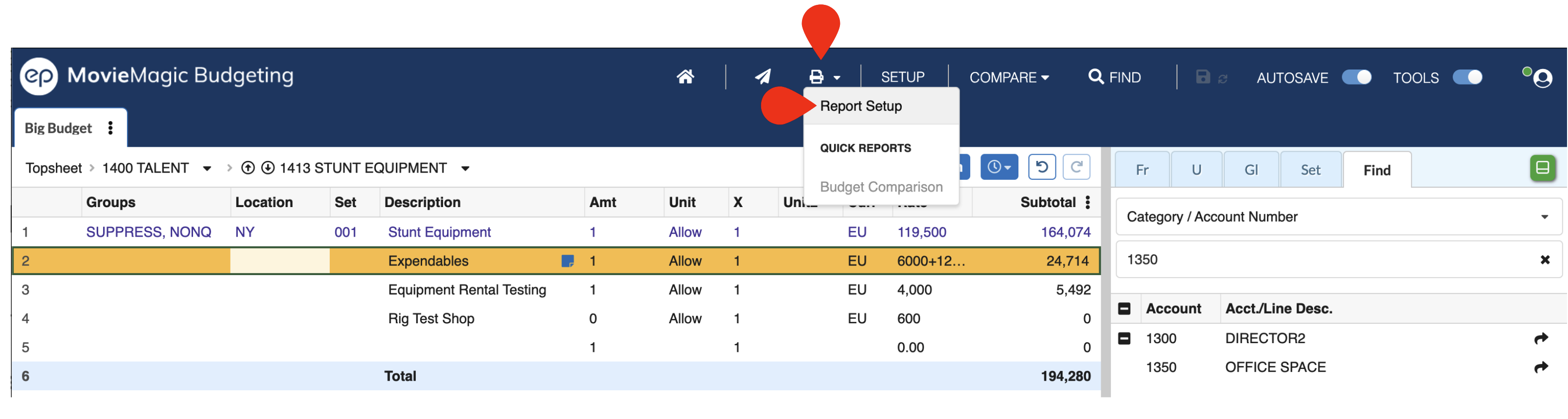Viewport: 1568px width, 419px height.
Task: Click the redo button
Action: coord(1076,167)
